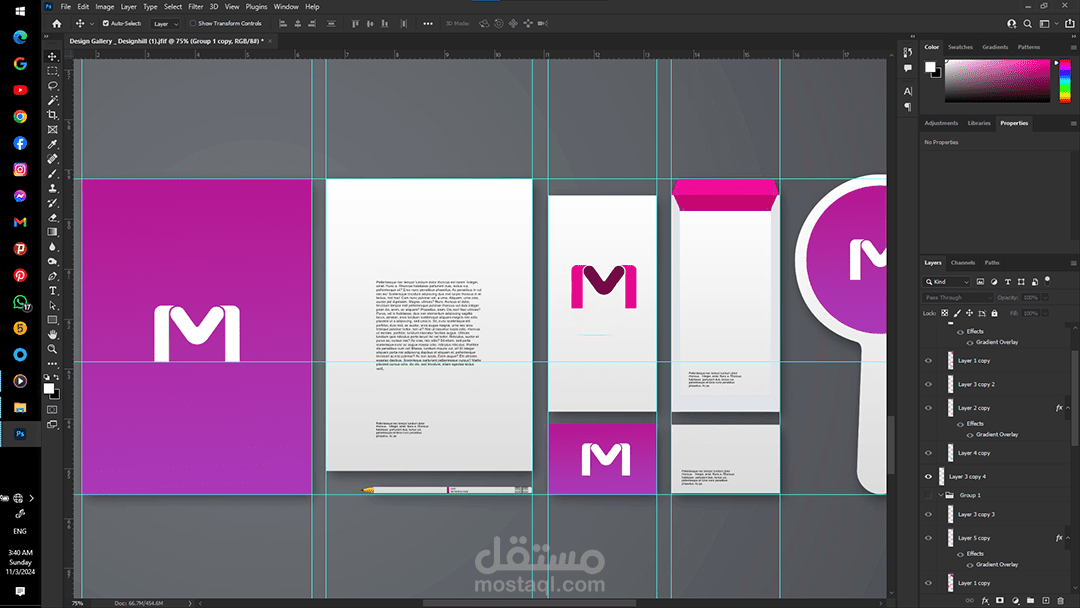Switch to the Channels tab
This screenshot has height=608, width=1080.
tap(962, 263)
